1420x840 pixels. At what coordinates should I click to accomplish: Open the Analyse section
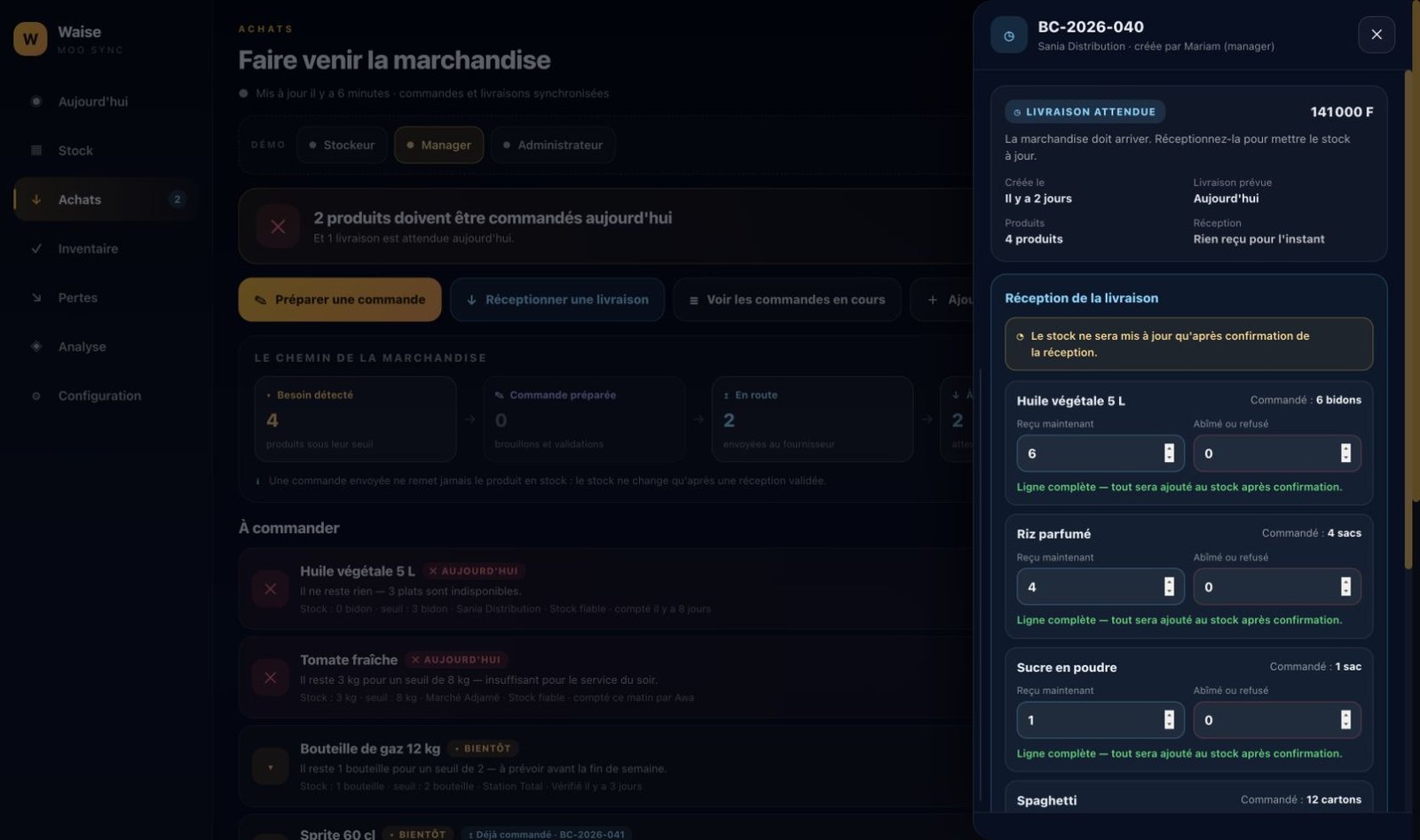pos(105,347)
